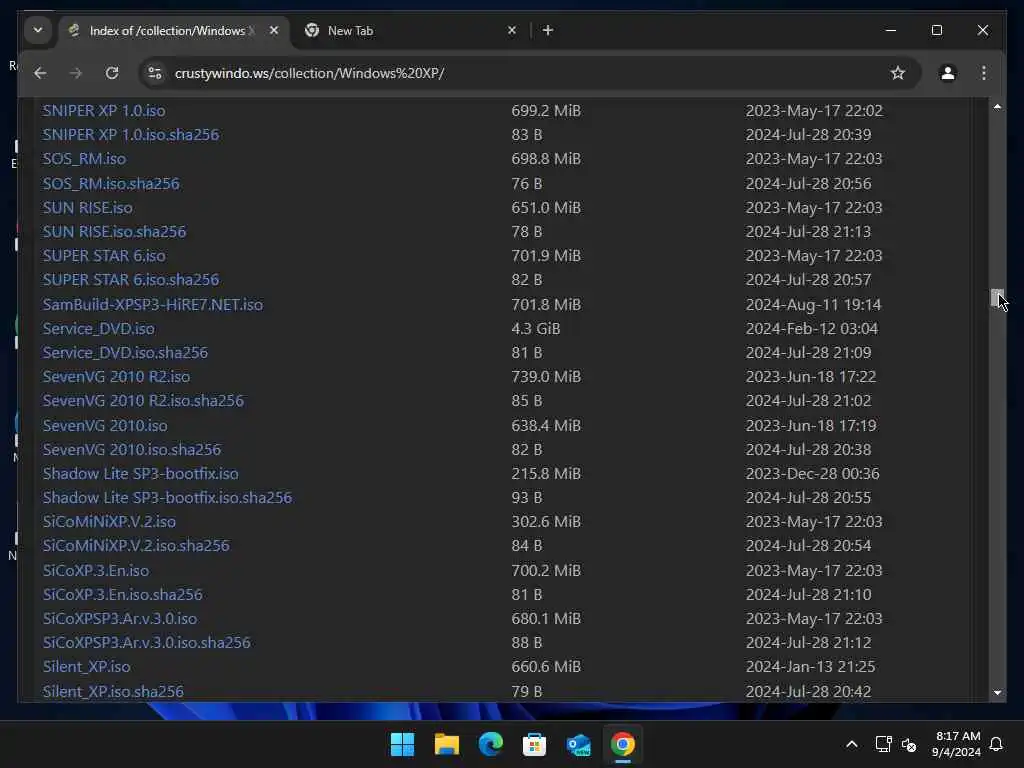
Task: Click date 2024-Feb-12 03:04
Action: tap(812, 328)
